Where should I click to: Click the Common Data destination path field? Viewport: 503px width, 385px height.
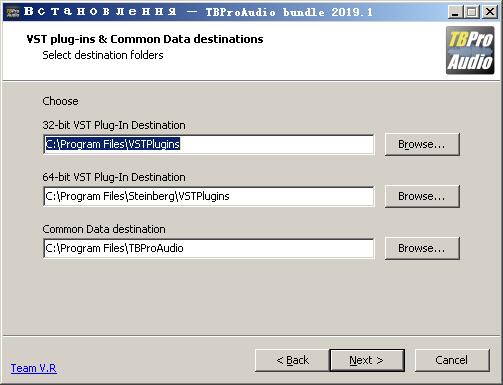tap(209, 248)
